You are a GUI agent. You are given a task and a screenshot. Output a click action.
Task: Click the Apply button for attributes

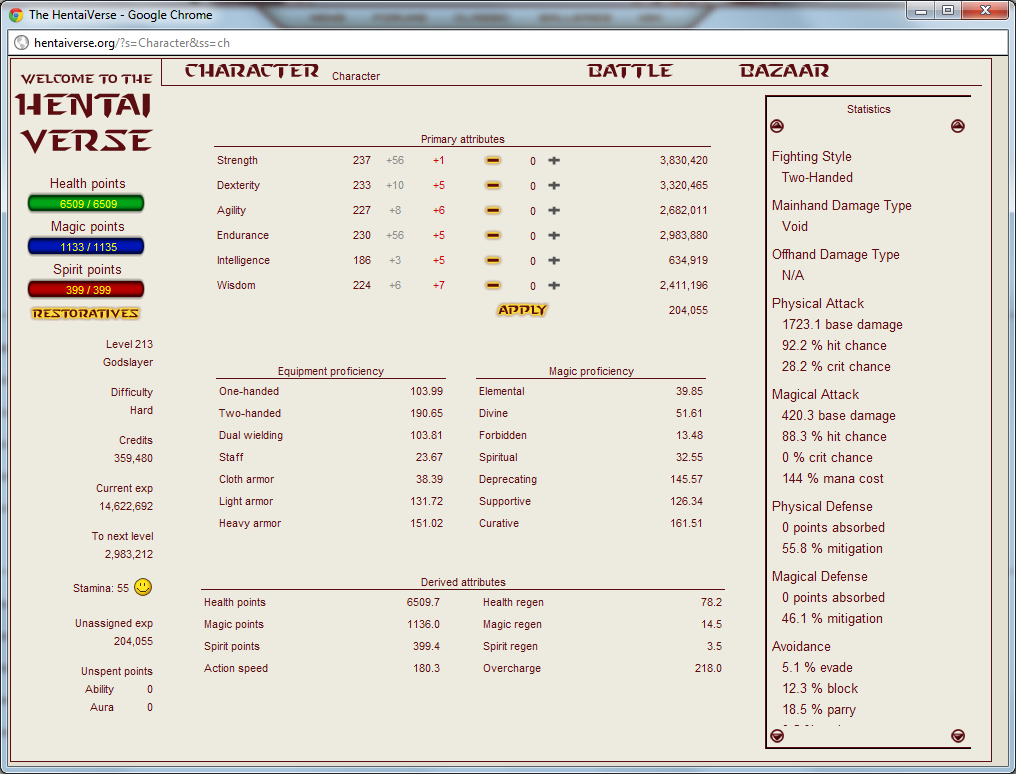[522, 310]
